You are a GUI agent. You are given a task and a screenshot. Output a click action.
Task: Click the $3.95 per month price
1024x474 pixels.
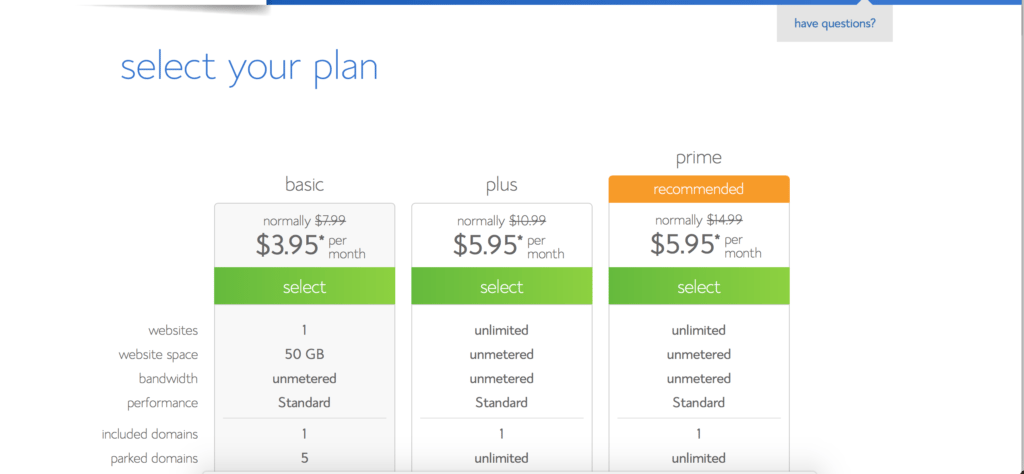coord(310,244)
